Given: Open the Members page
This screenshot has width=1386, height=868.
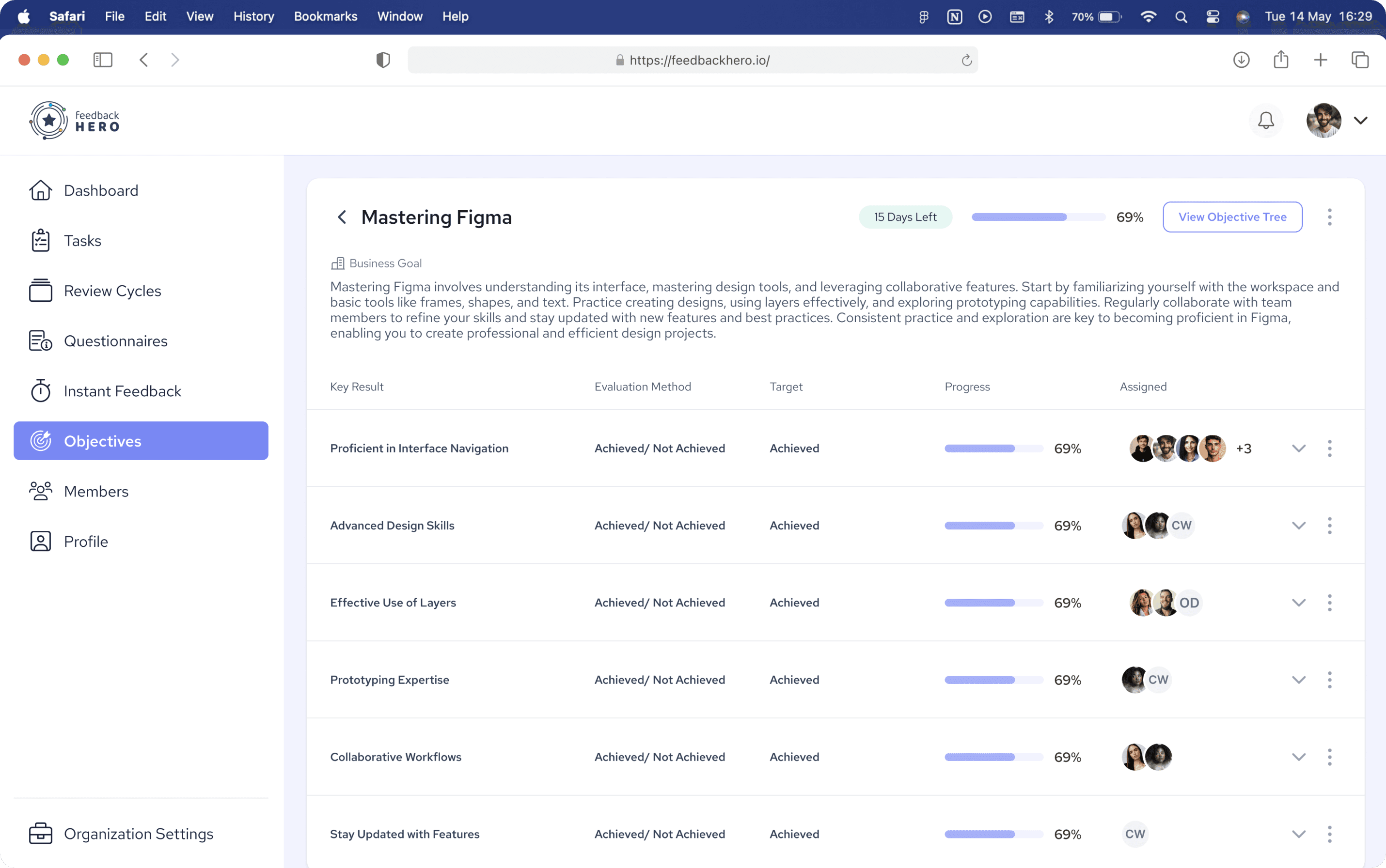Looking at the screenshot, I should [x=141, y=492].
